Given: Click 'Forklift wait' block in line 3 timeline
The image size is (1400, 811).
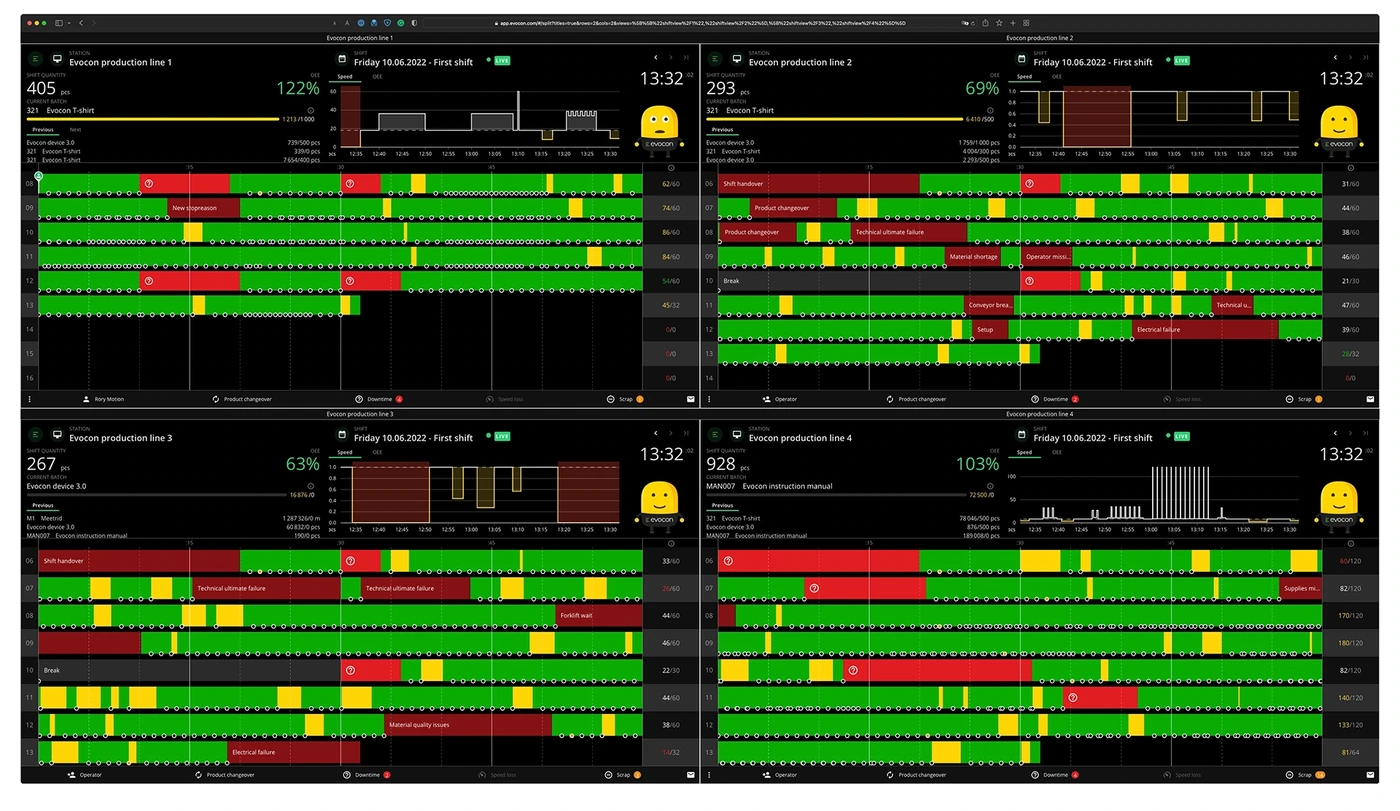Looking at the screenshot, I should [x=599, y=615].
